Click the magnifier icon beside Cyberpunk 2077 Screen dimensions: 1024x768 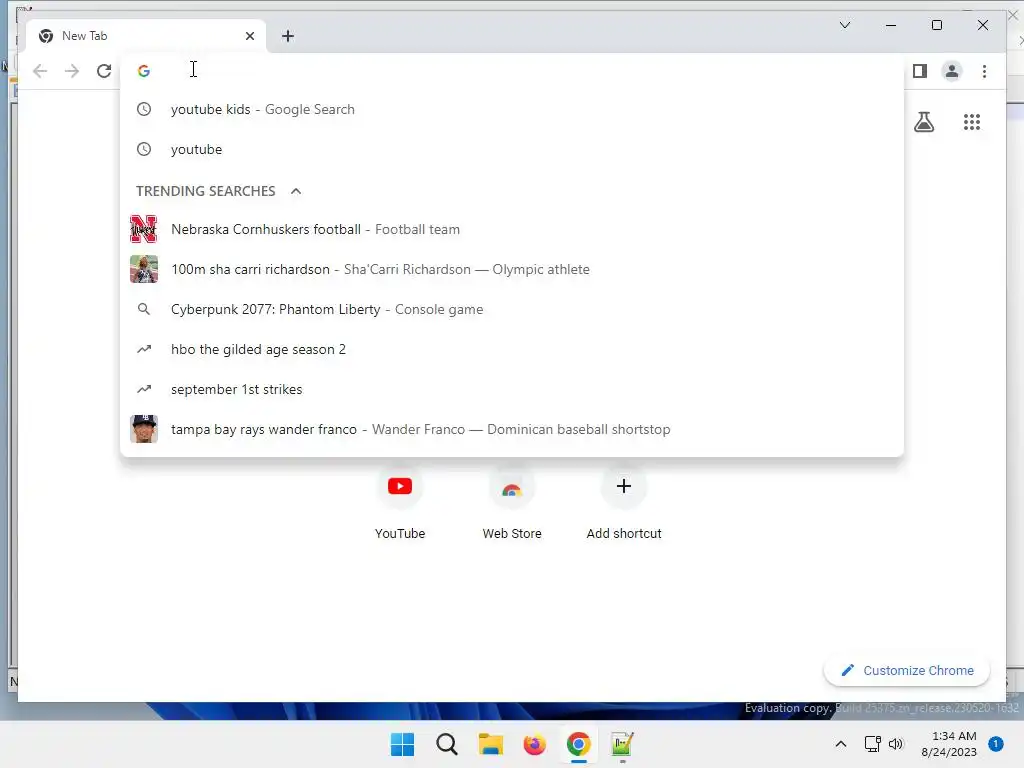[x=144, y=309]
